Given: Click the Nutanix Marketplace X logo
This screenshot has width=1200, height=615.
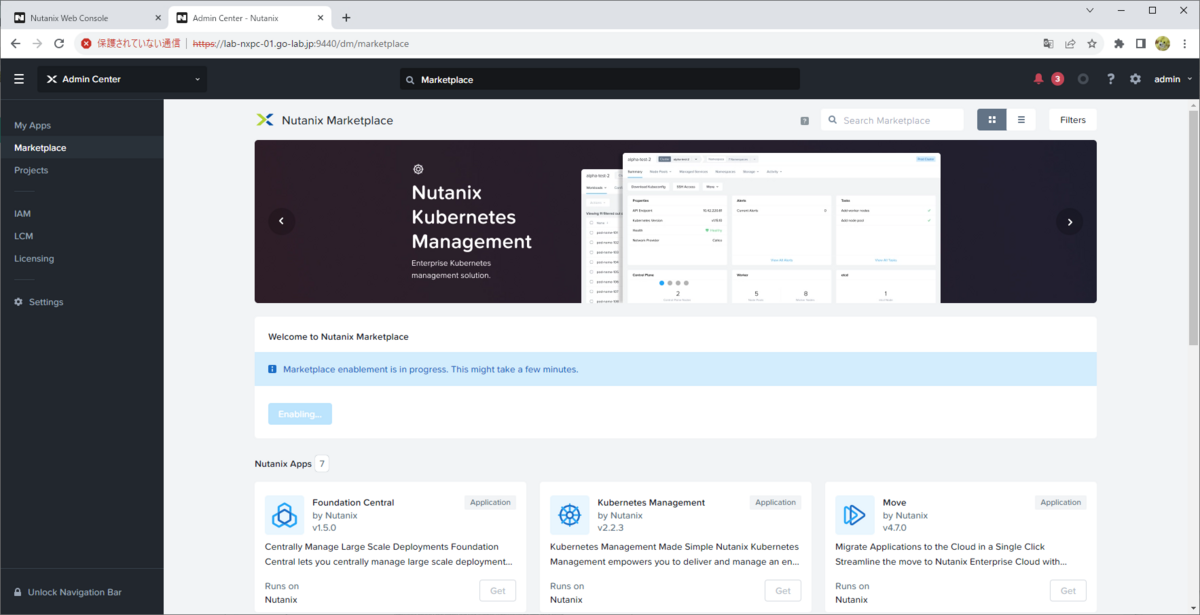Looking at the screenshot, I should [x=264, y=120].
